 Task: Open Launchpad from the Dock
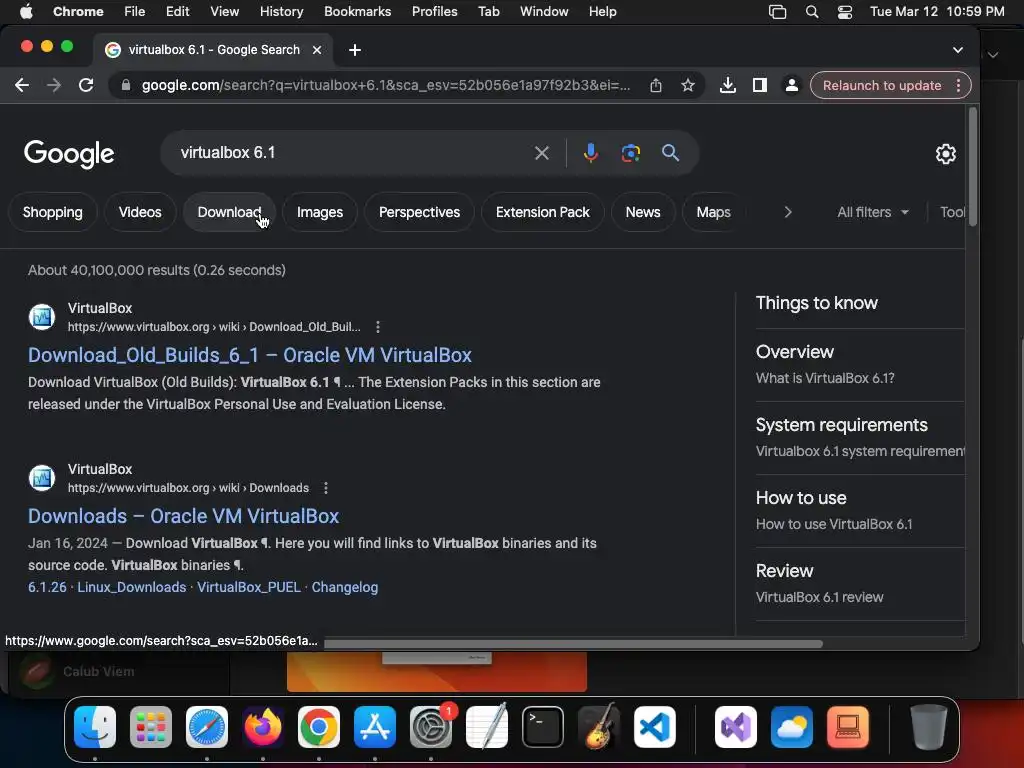[151, 727]
